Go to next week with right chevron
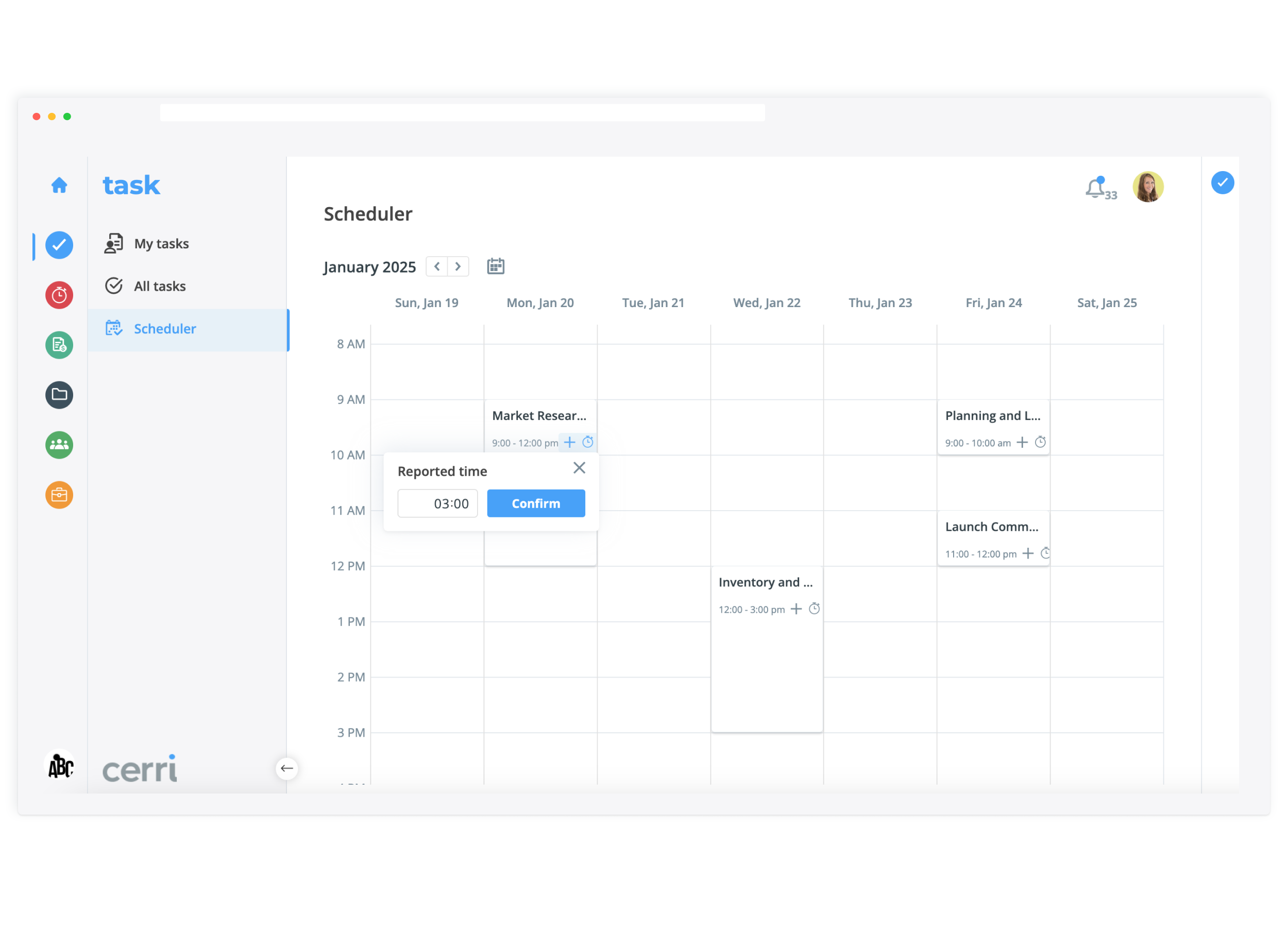This screenshot has width=1288, height=945. click(458, 266)
